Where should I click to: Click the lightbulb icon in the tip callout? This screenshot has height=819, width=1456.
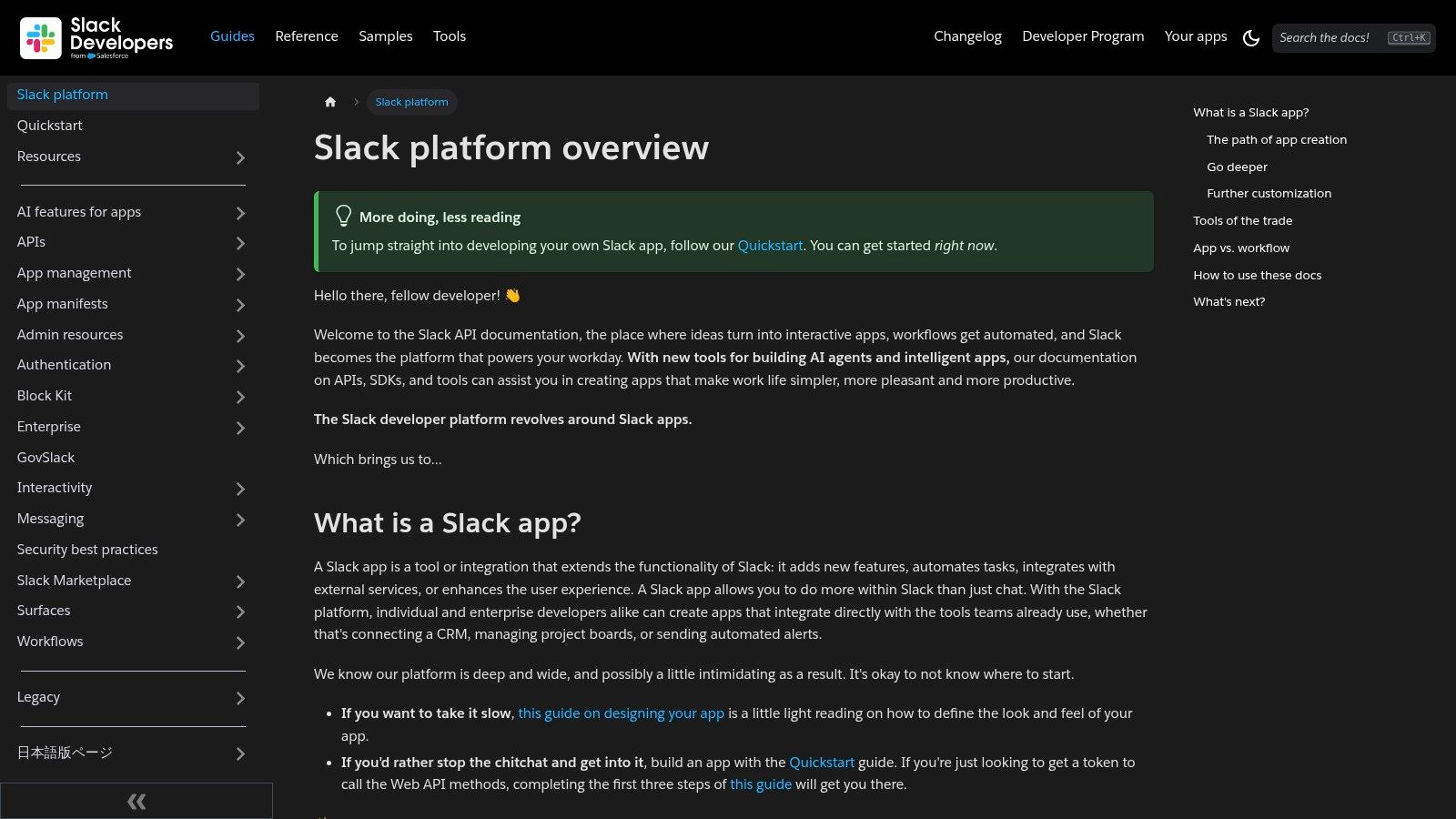point(343,216)
